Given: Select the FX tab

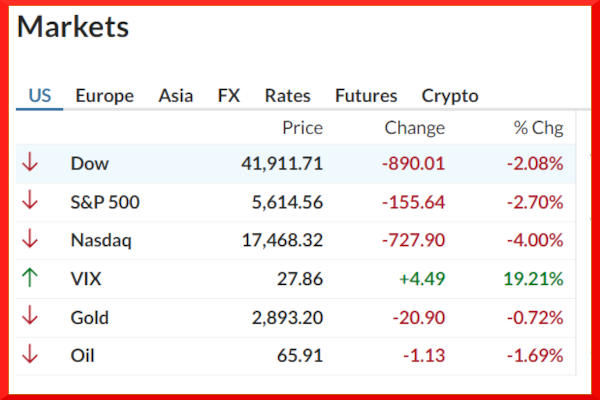Looking at the screenshot, I should pyautogui.click(x=229, y=96).
